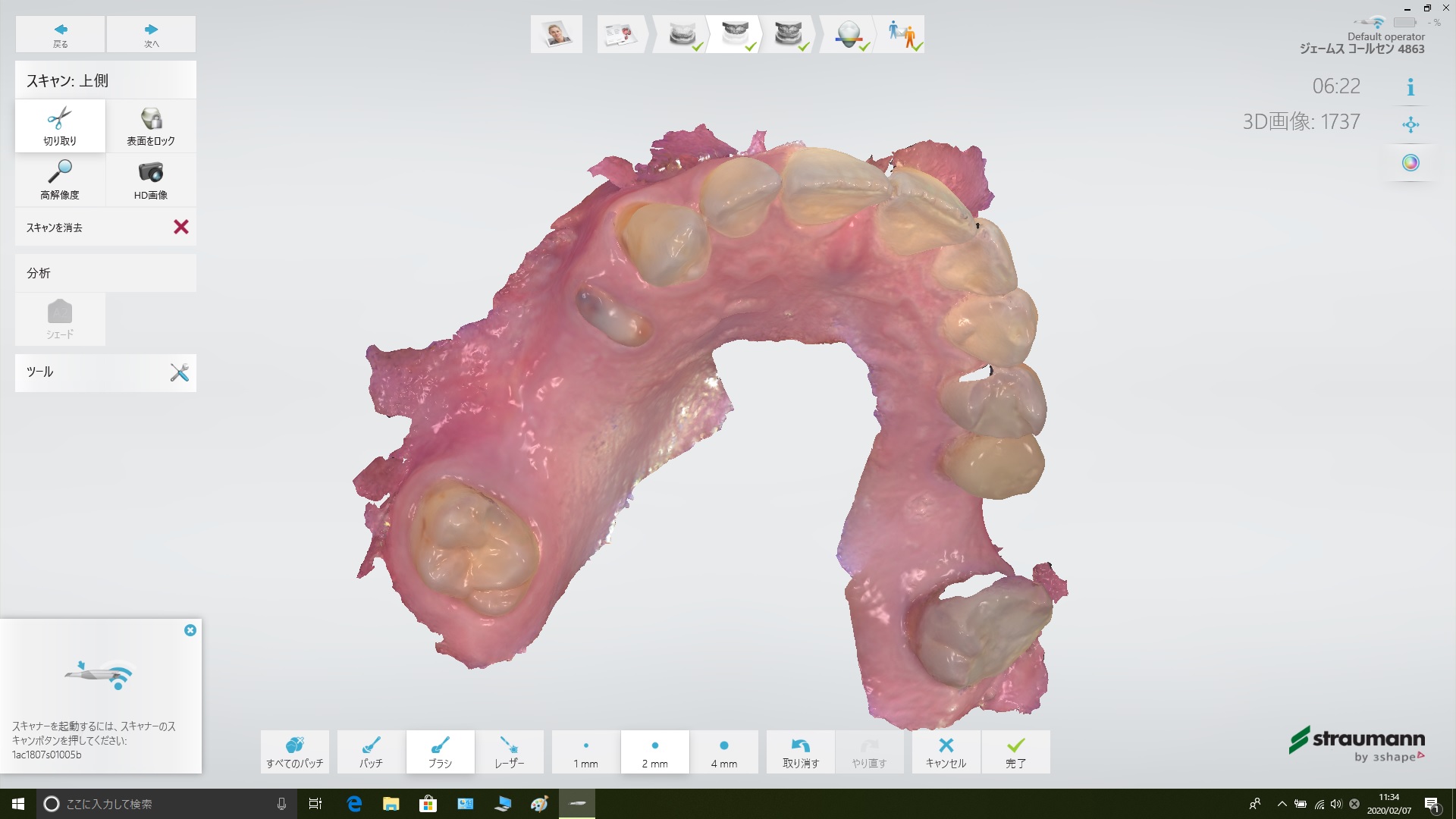Capture an HD画像 with the camera icon
This screenshot has width=1456, height=819.
pos(151,180)
